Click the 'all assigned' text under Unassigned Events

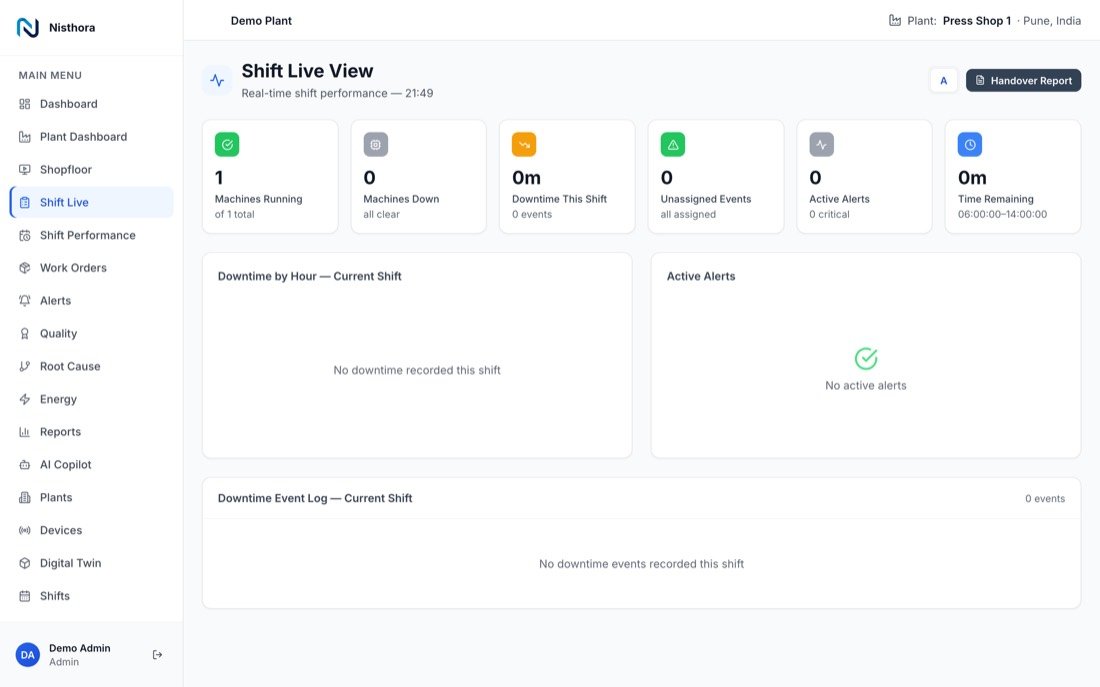tap(688, 215)
